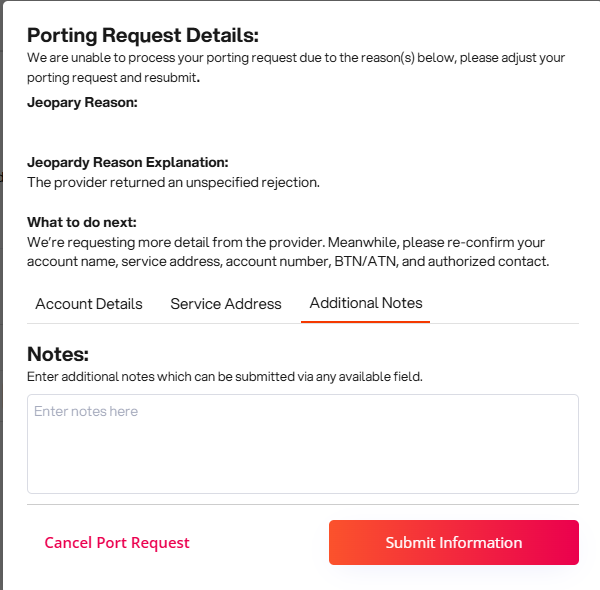Select the Additional Notes tab

(x=366, y=303)
